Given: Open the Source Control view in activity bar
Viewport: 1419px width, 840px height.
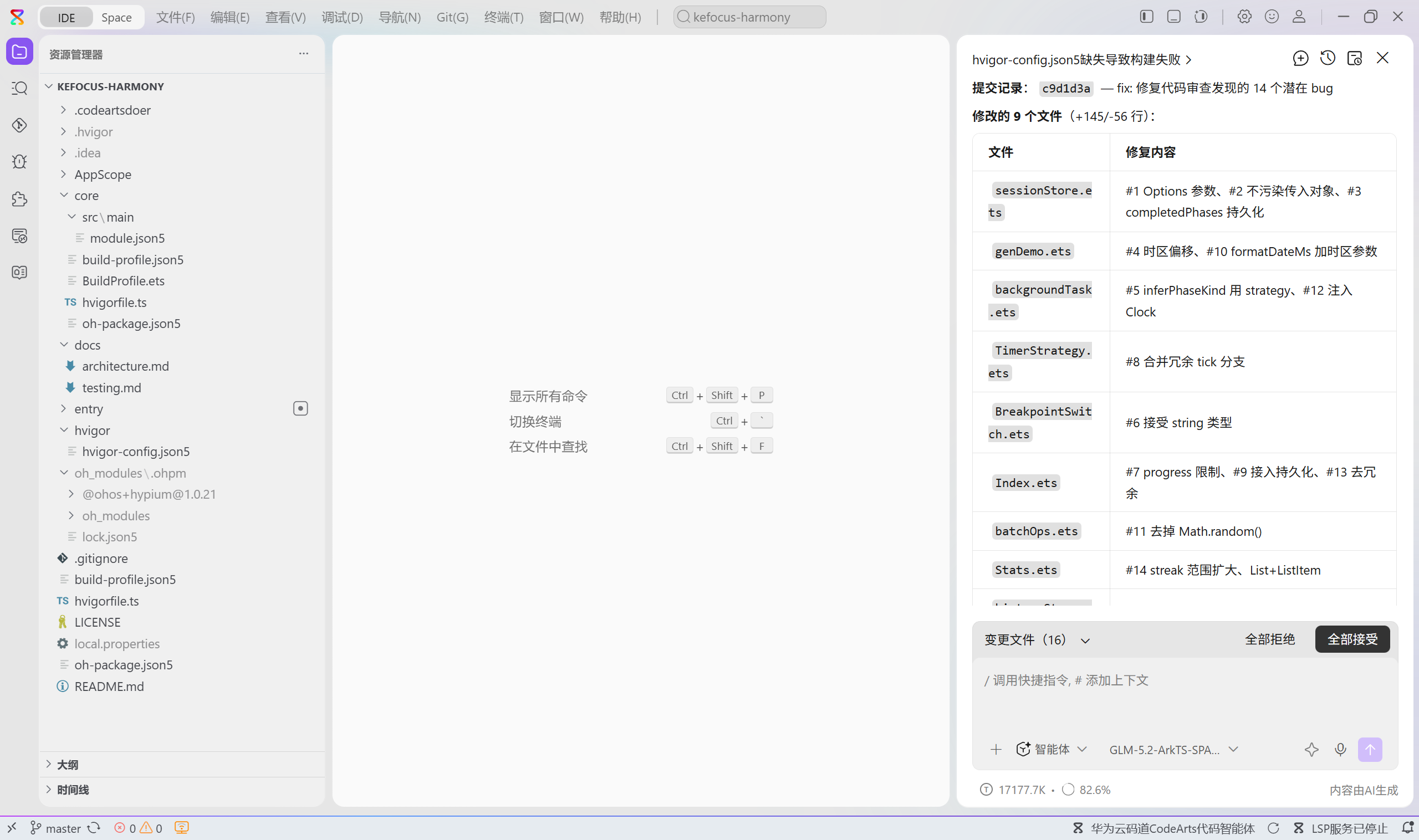Looking at the screenshot, I should coord(19,125).
